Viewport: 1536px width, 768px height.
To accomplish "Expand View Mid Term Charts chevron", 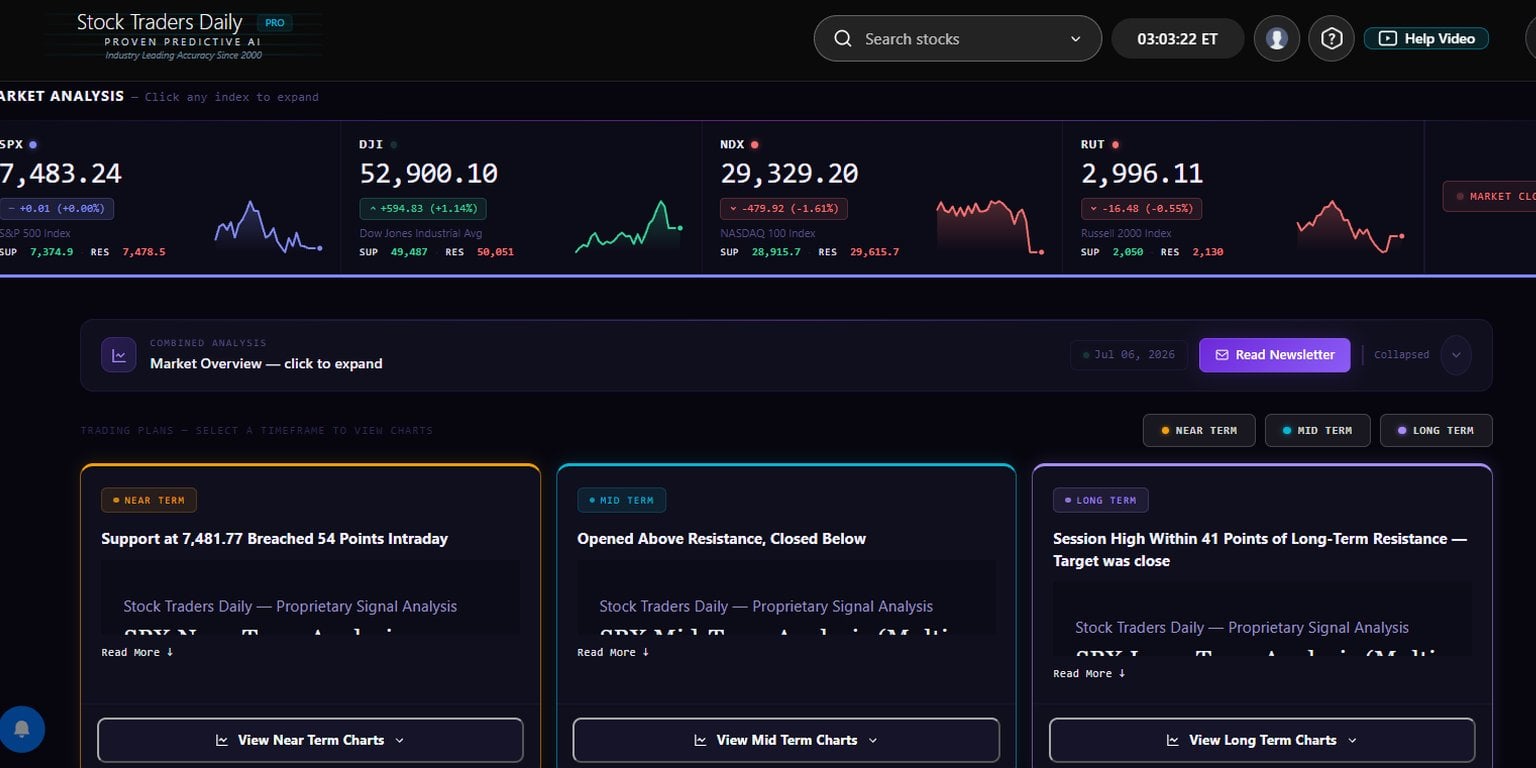I will (x=873, y=741).
